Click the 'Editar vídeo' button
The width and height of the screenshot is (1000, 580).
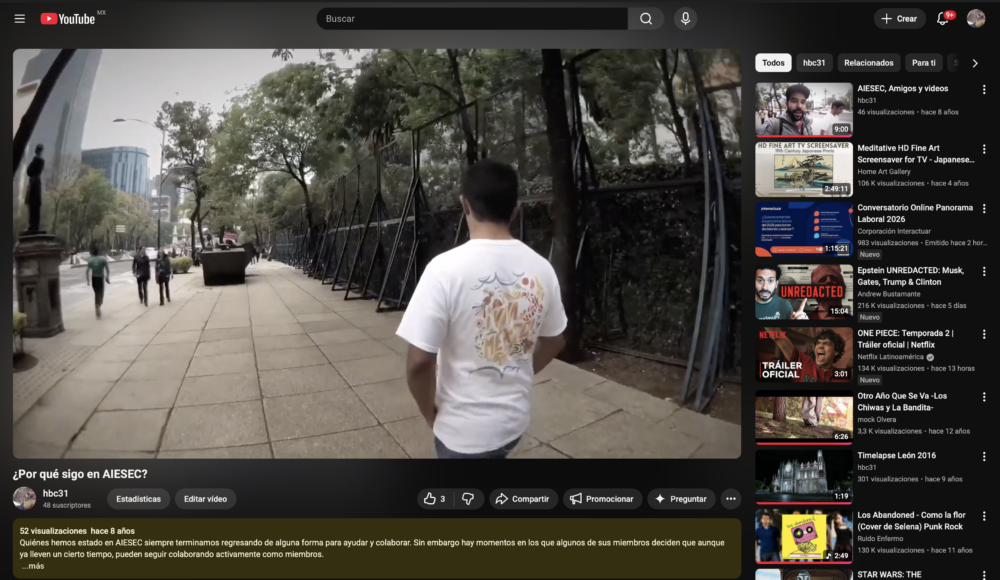click(205, 499)
